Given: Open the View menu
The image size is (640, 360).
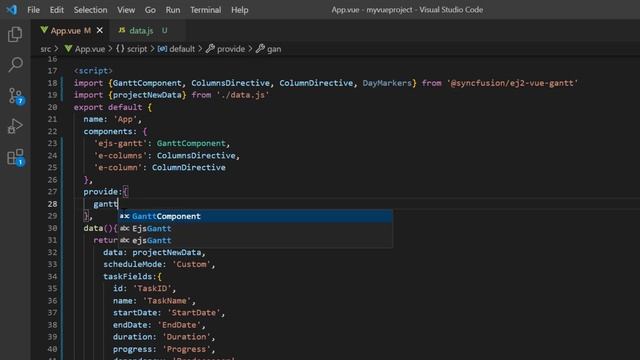Looking at the screenshot, I should point(126,10).
